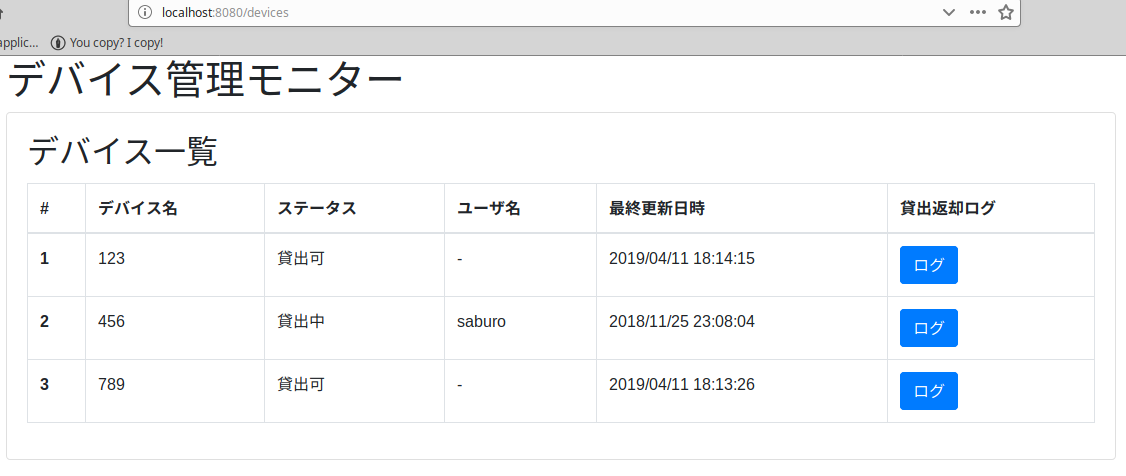Open the page actions three-dot menu

click(x=978, y=13)
